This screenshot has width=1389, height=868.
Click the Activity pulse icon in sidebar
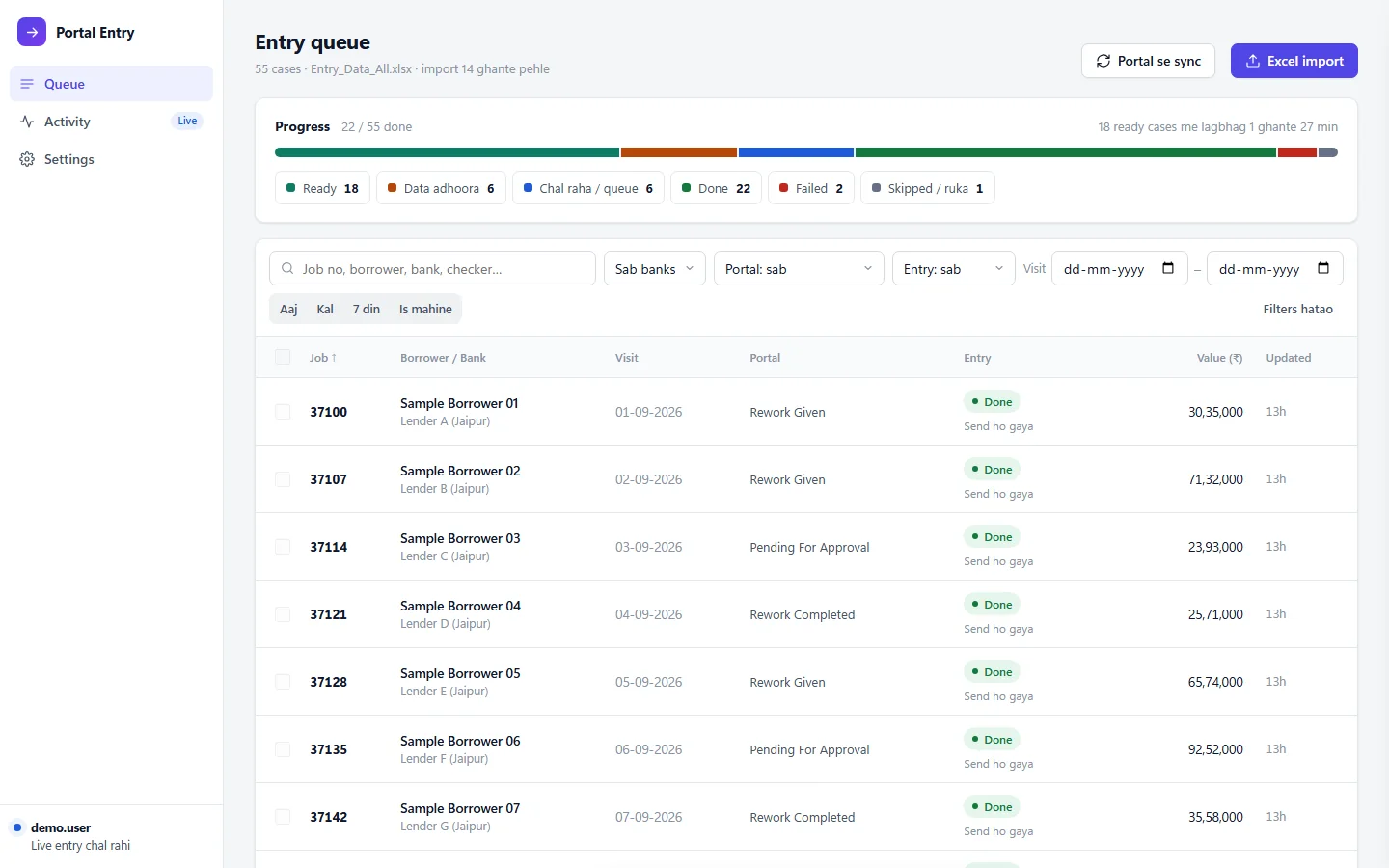pos(27,122)
